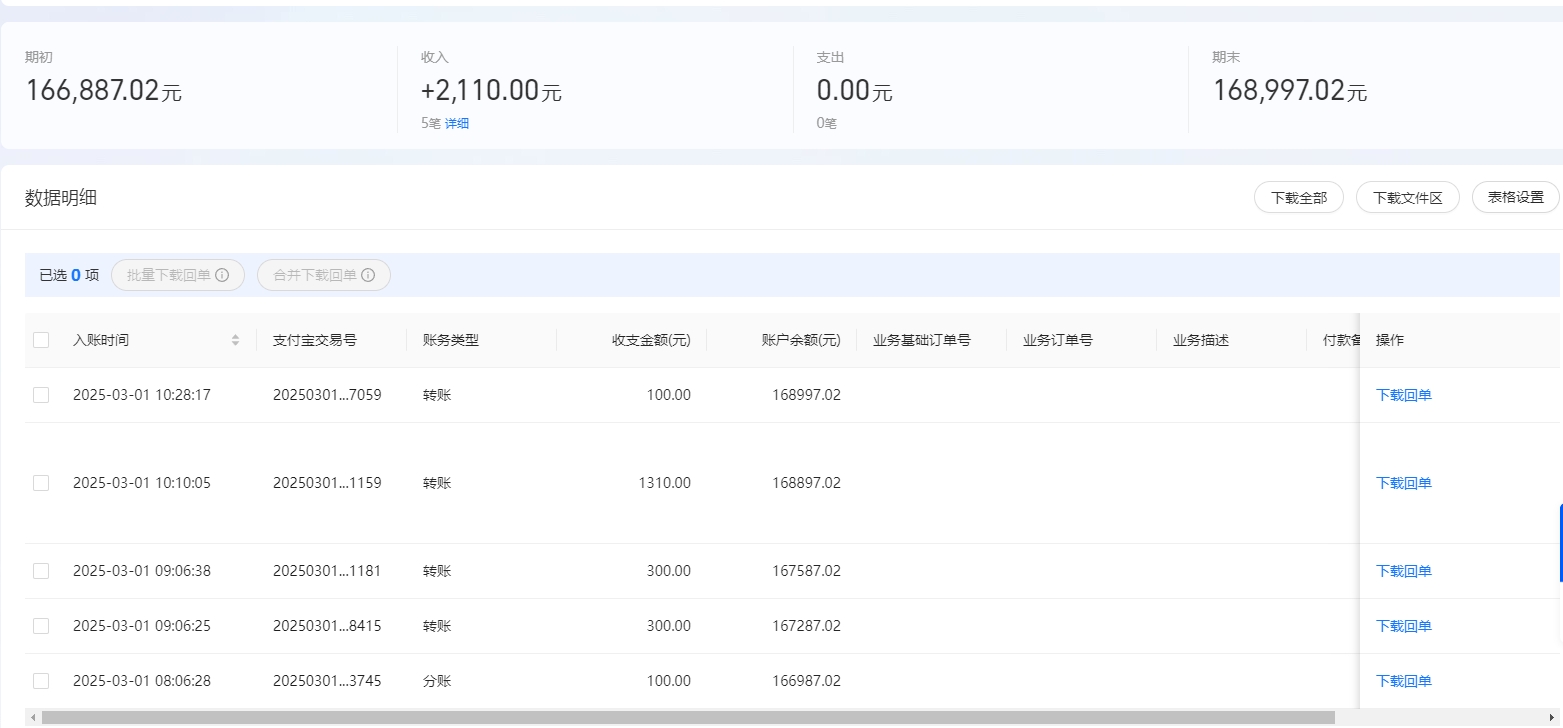
Task: Click the 批量下载回单 button
Action: [x=178, y=275]
